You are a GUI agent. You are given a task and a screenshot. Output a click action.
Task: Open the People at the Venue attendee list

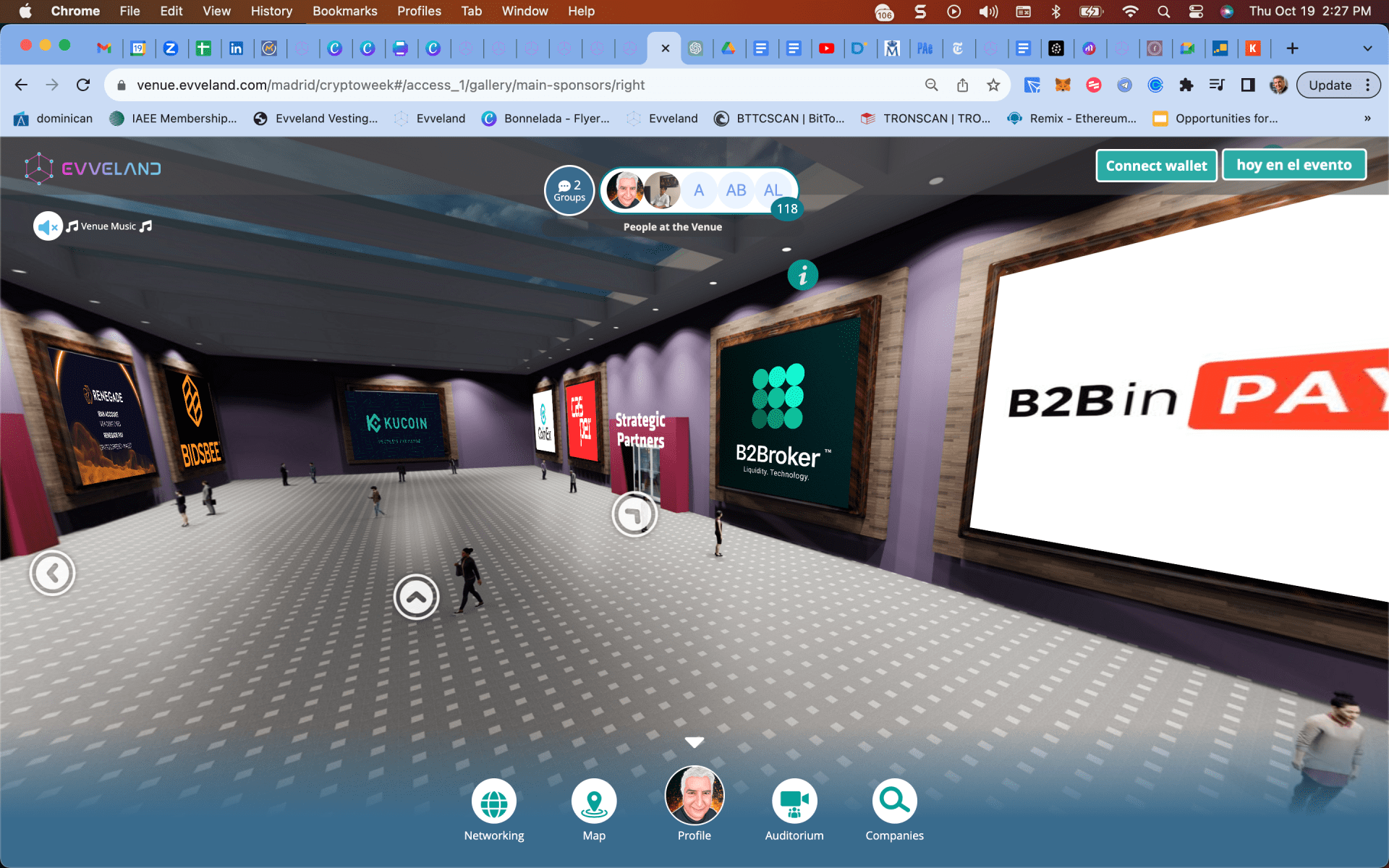[x=698, y=191]
